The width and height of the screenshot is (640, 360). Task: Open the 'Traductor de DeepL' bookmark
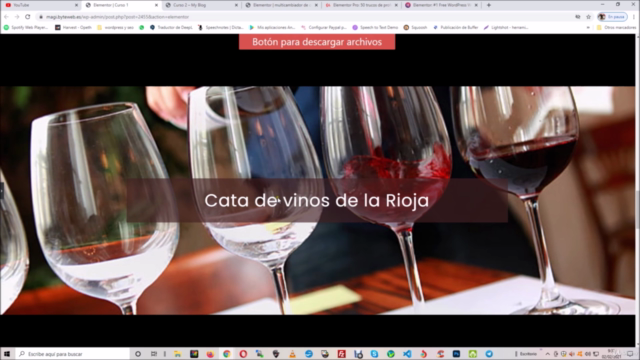click(x=171, y=27)
